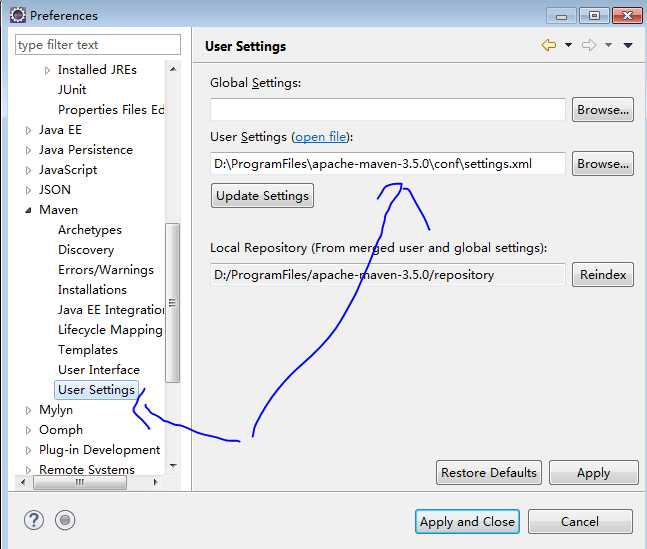Expand the Java EE node
Screen dimensions: 647x549
tap(28, 130)
